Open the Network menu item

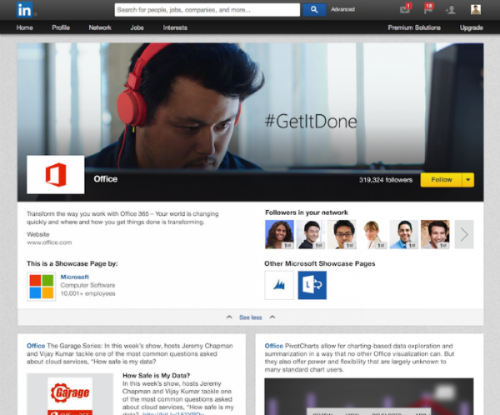click(x=100, y=28)
